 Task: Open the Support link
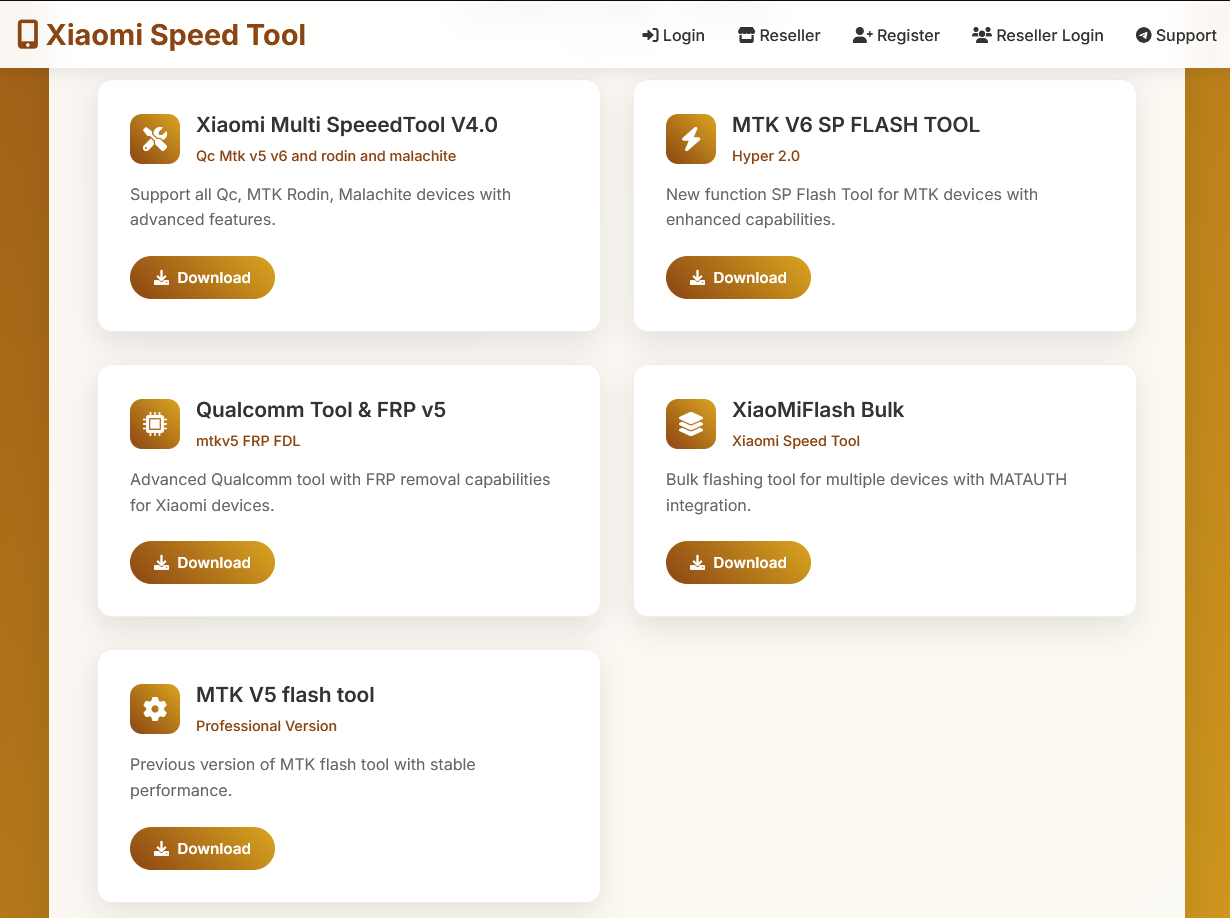[x=1176, y=35]
